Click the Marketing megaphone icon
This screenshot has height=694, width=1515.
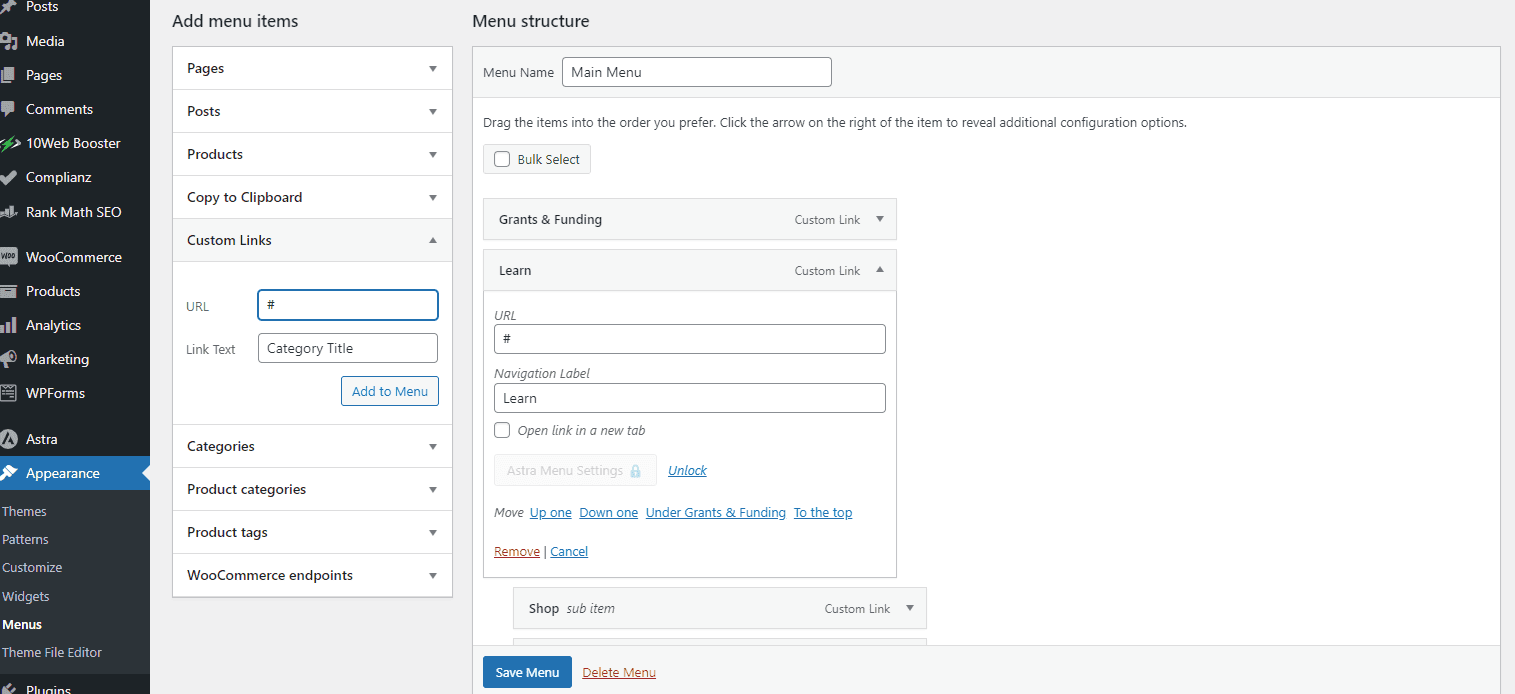(x=8, y=359)
